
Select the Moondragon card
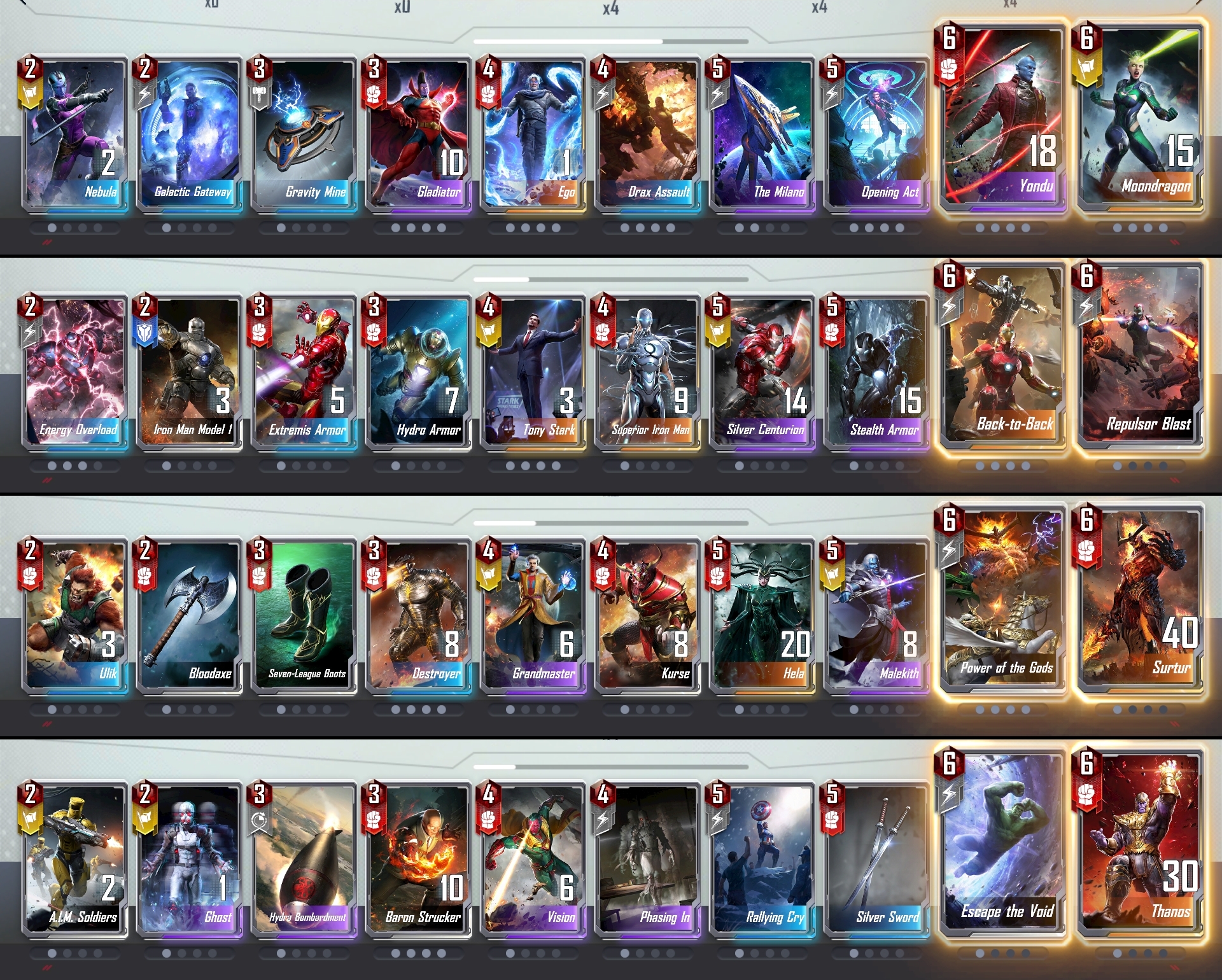[x=1141, y=118]
